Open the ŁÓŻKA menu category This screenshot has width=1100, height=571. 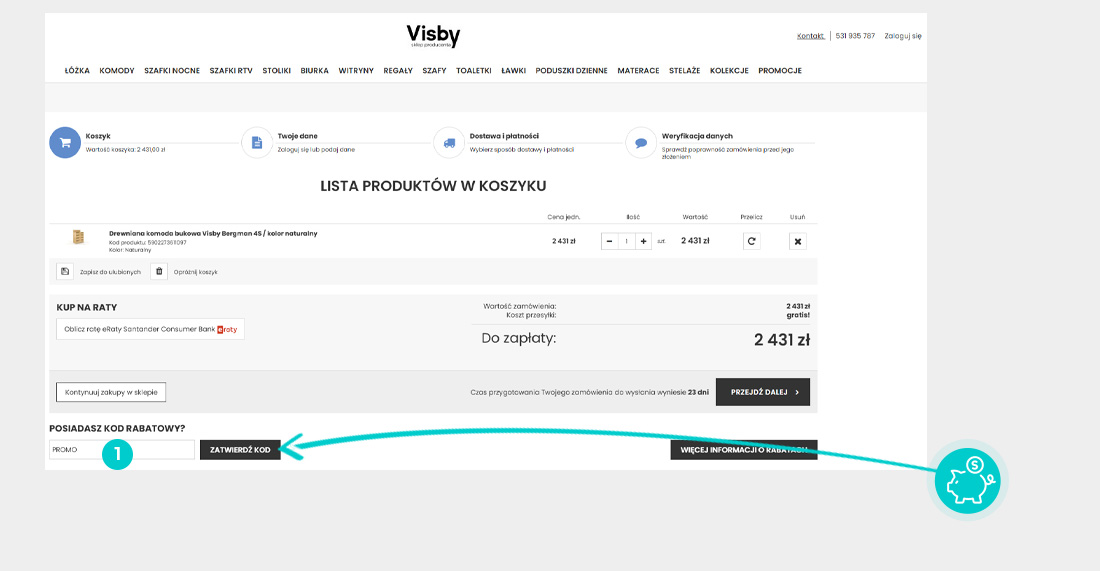pos(77,71)
